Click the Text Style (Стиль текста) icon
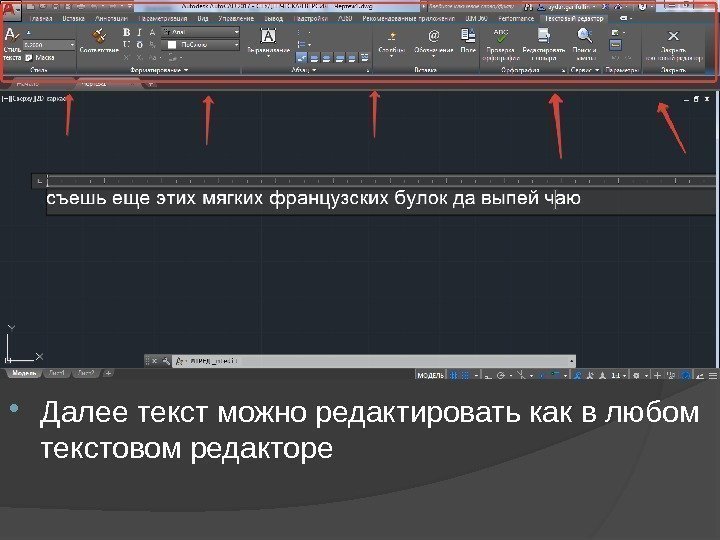 coord(12,36)
